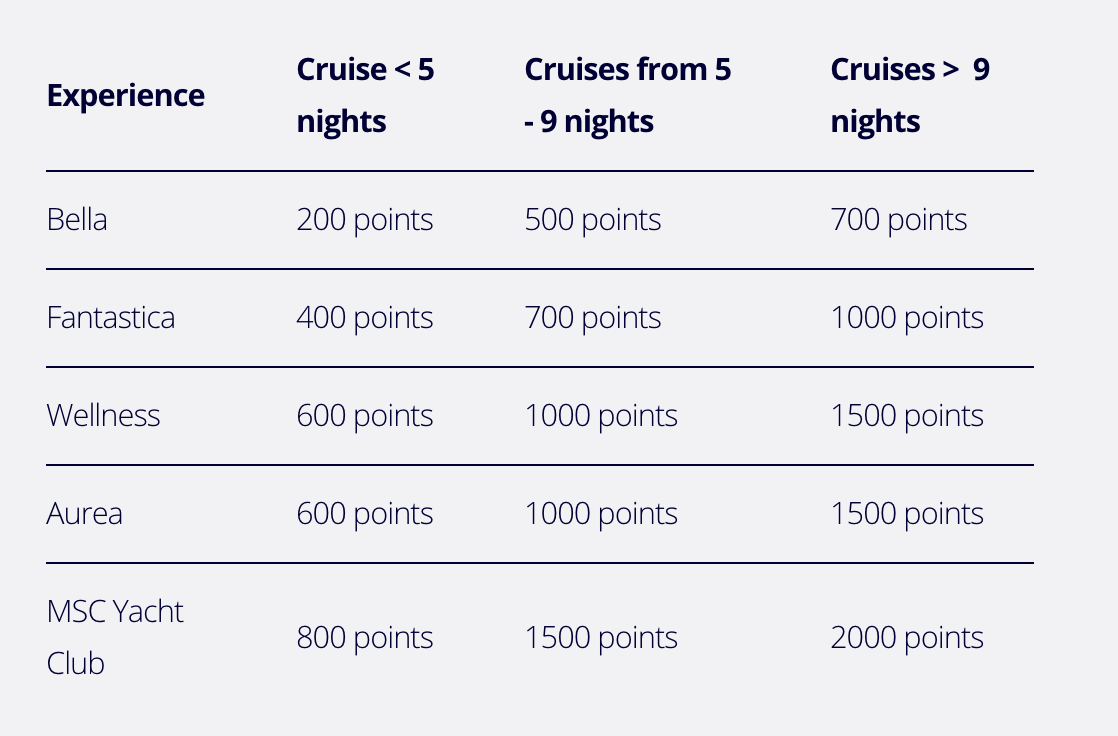Viewport: 1118px width, 736px height.
Task: Click MSC Yacht Club's 2000 points cell
Action: coord(907,638)
